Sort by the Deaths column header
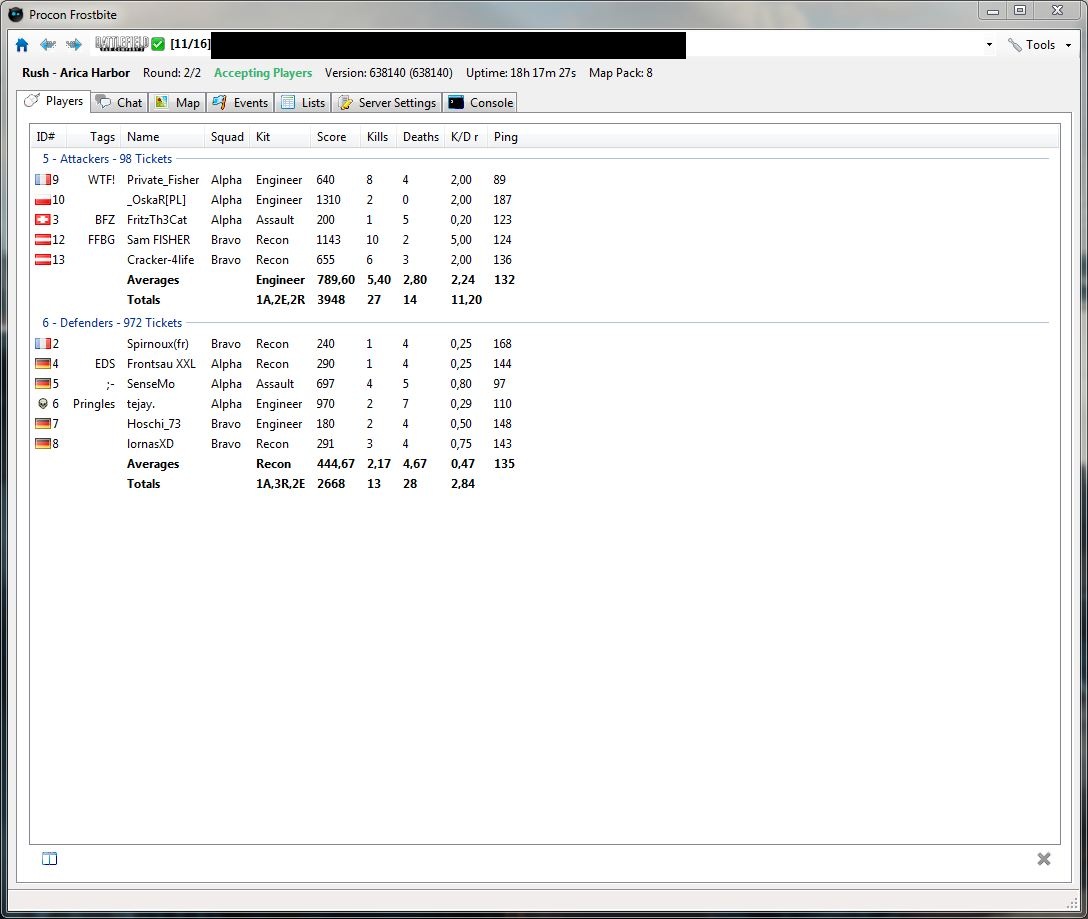The height and width of the screenshot is (919, 1088). point(420,137)
